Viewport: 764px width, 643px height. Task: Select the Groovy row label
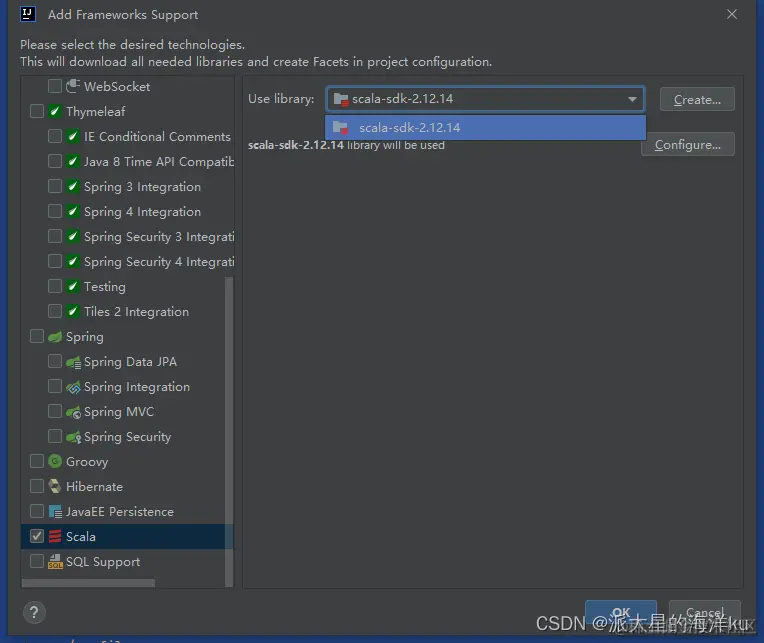(87, 462)
